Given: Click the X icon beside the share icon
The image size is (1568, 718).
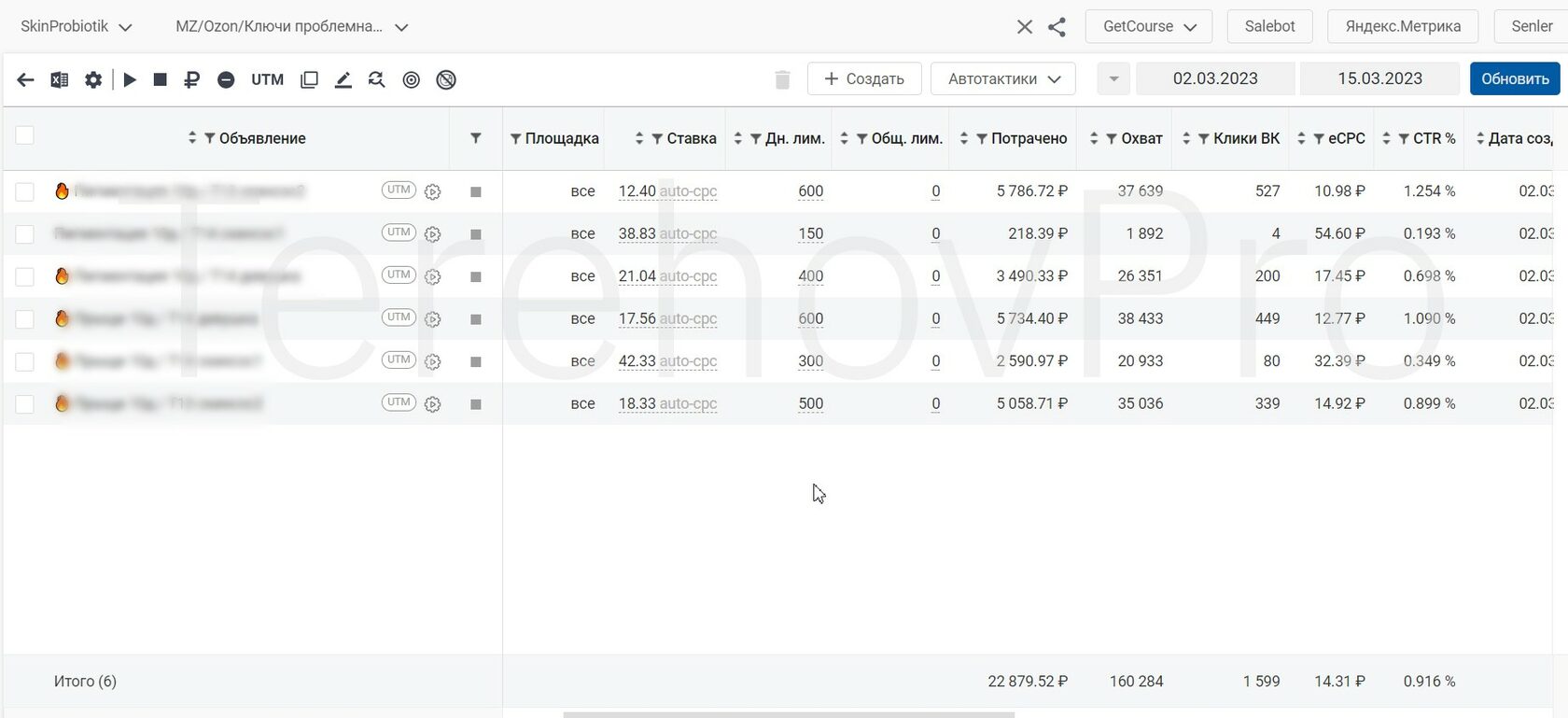Looking at the screenshot, I should tap(1025, 27).
